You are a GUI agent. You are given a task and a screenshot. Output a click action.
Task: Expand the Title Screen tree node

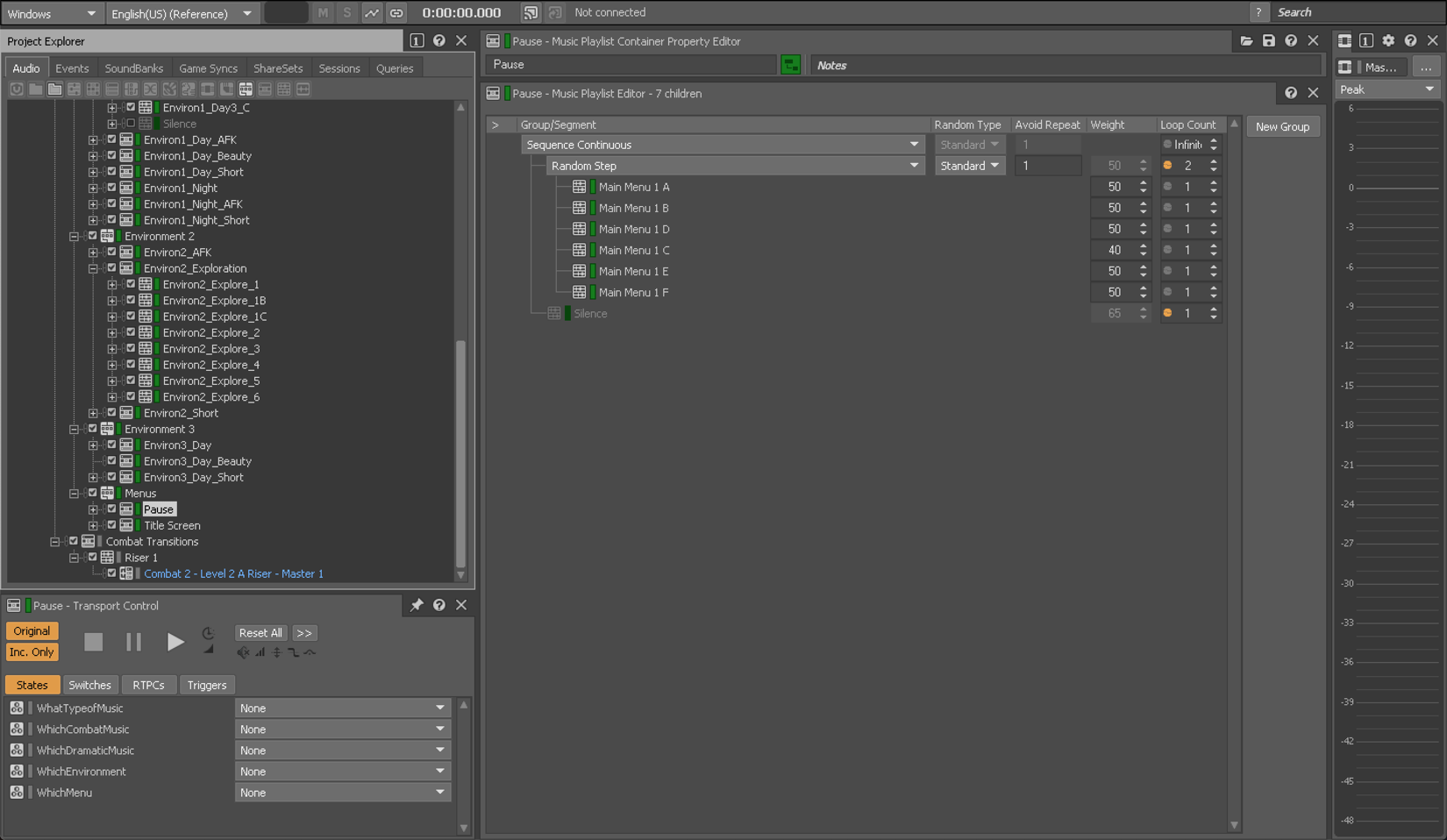(93, 526)
